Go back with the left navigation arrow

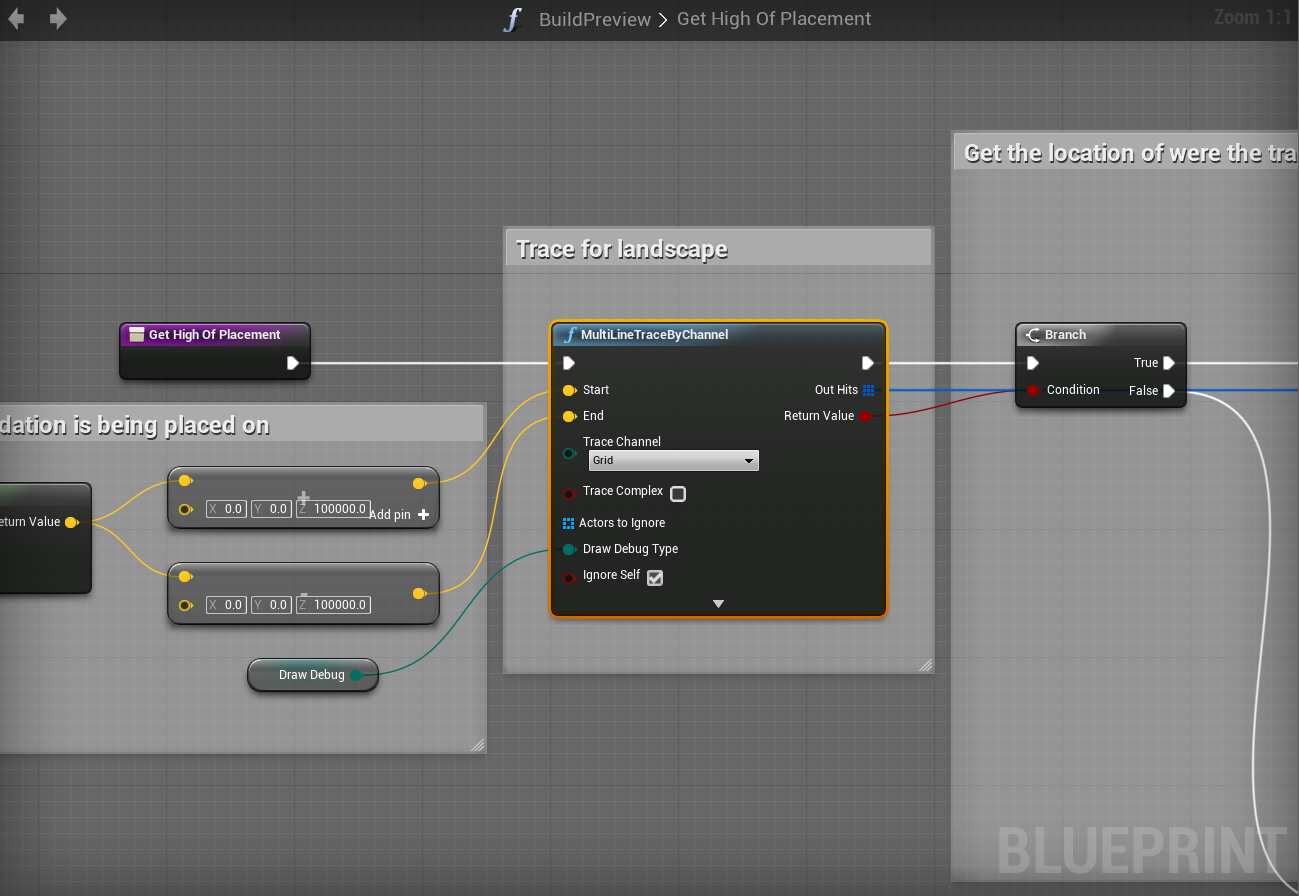coord(16,19)
